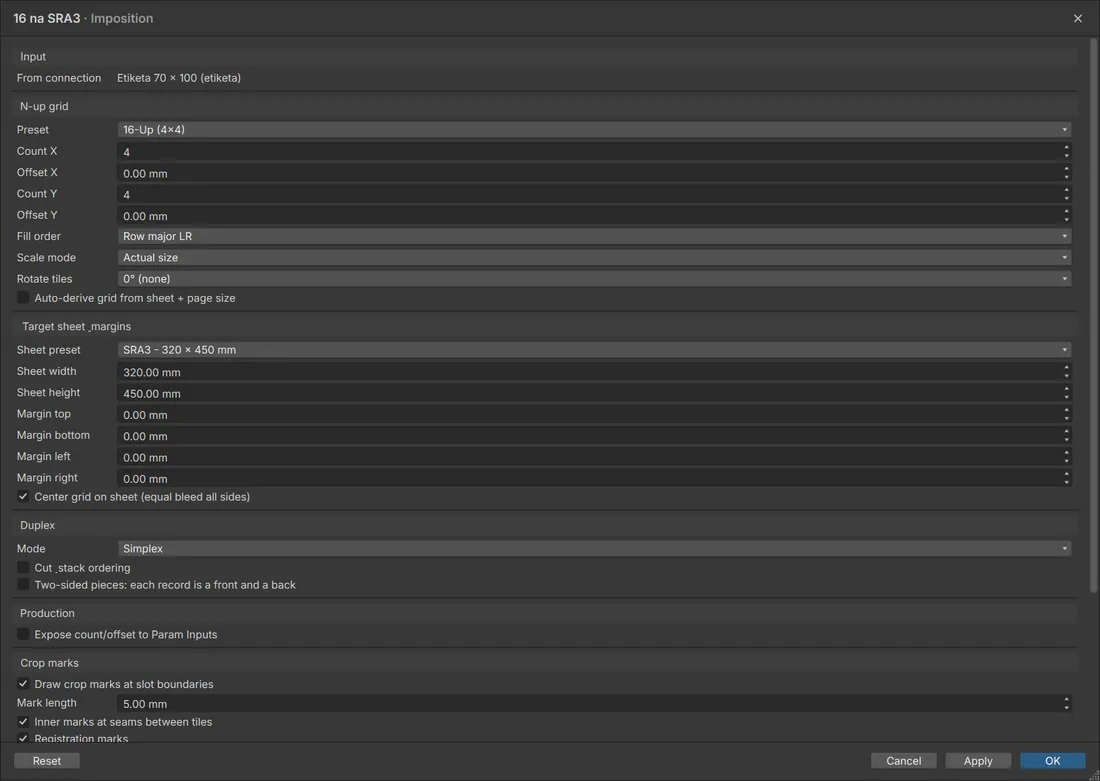Screen dimensions: 1100x781
Task: Click the Cancel button
Action: pos(904,761)
